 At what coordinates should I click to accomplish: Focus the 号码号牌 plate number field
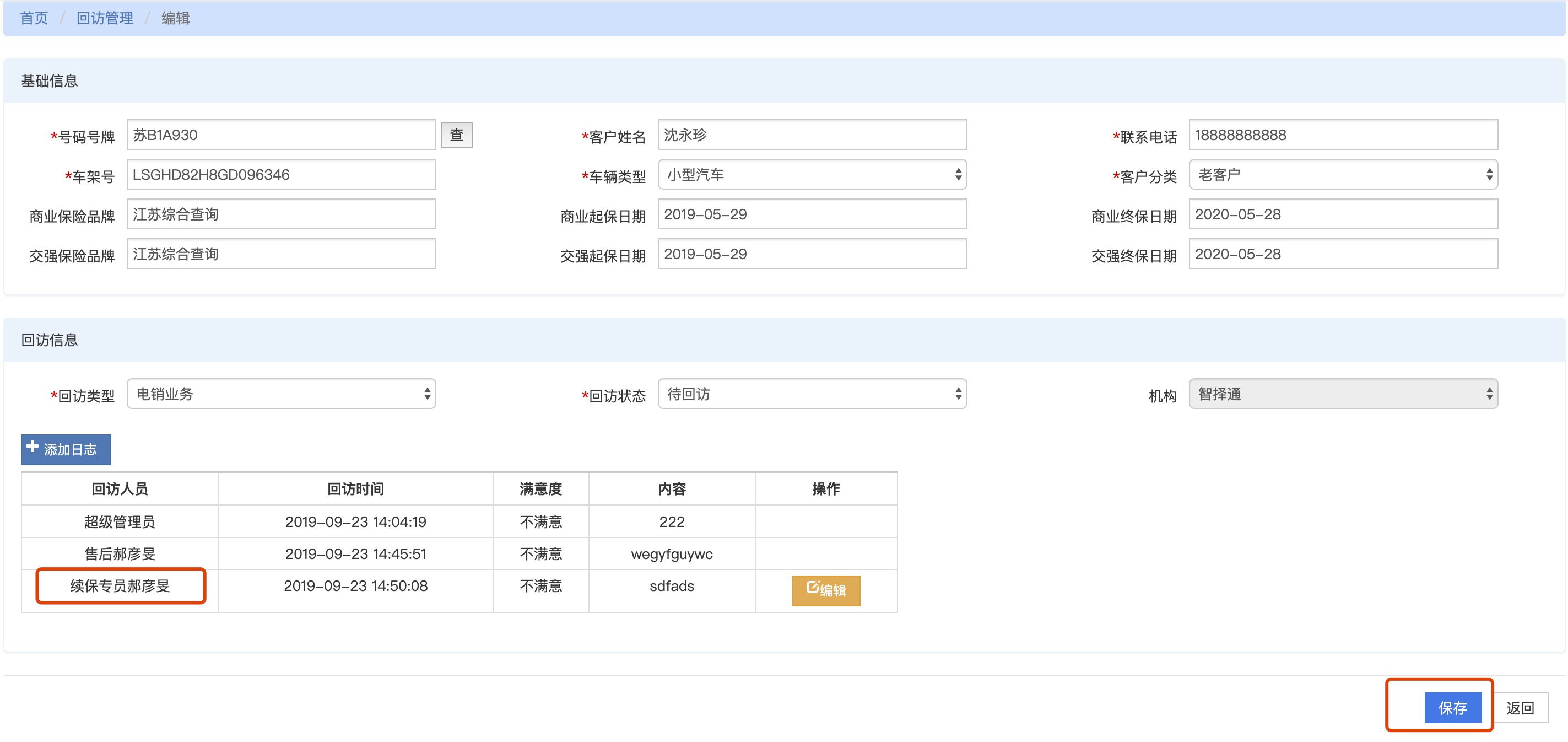280,135
